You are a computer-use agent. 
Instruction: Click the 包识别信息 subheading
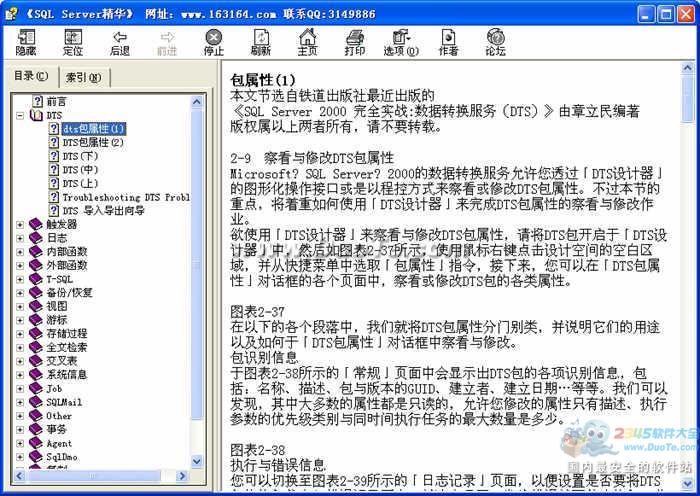264,358
